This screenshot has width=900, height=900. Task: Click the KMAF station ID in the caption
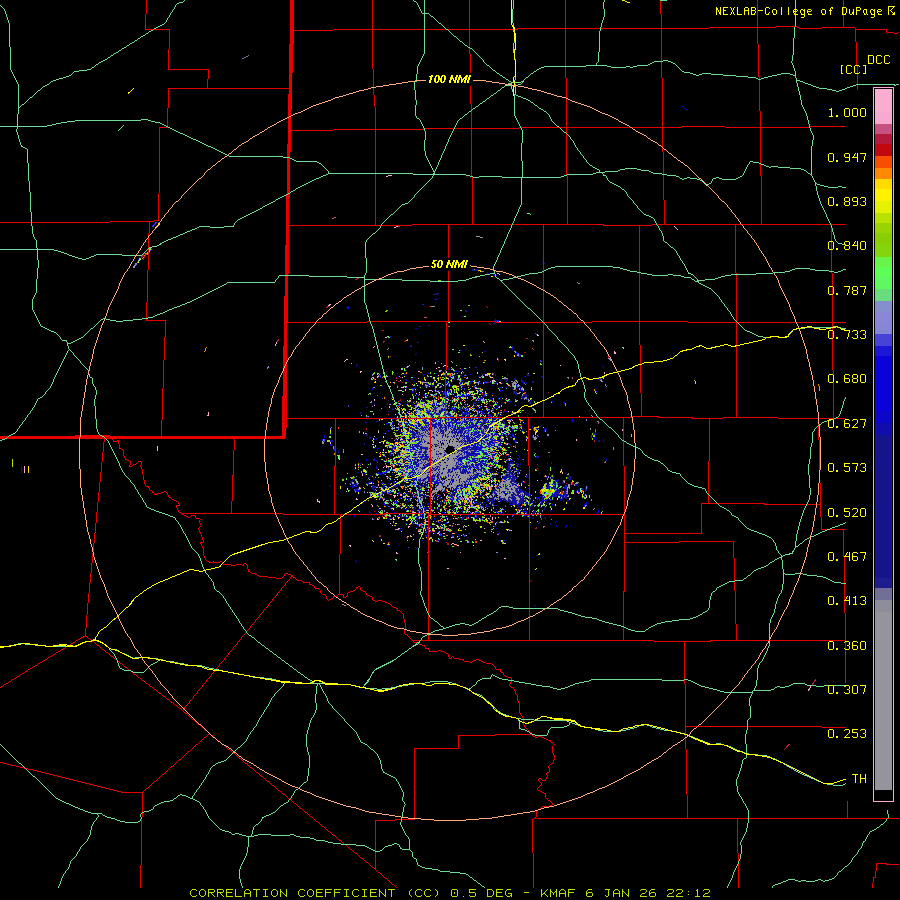(558, 893)
